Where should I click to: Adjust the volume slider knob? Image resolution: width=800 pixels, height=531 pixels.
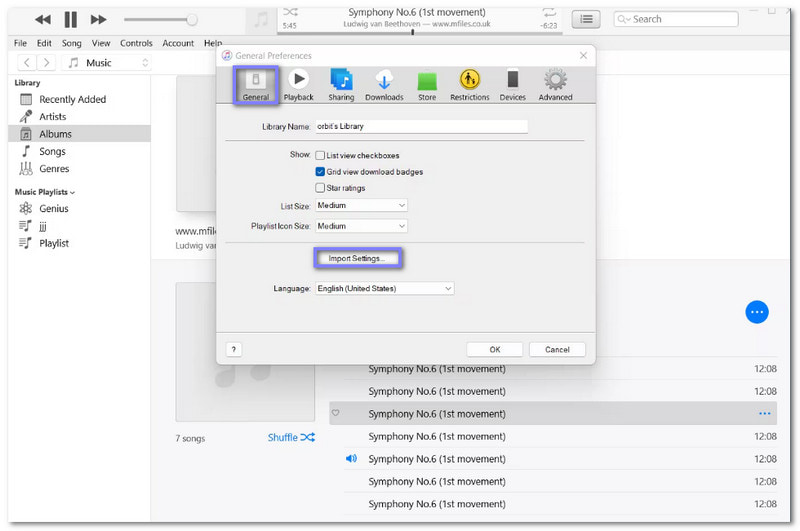click(x=192, y=20)
